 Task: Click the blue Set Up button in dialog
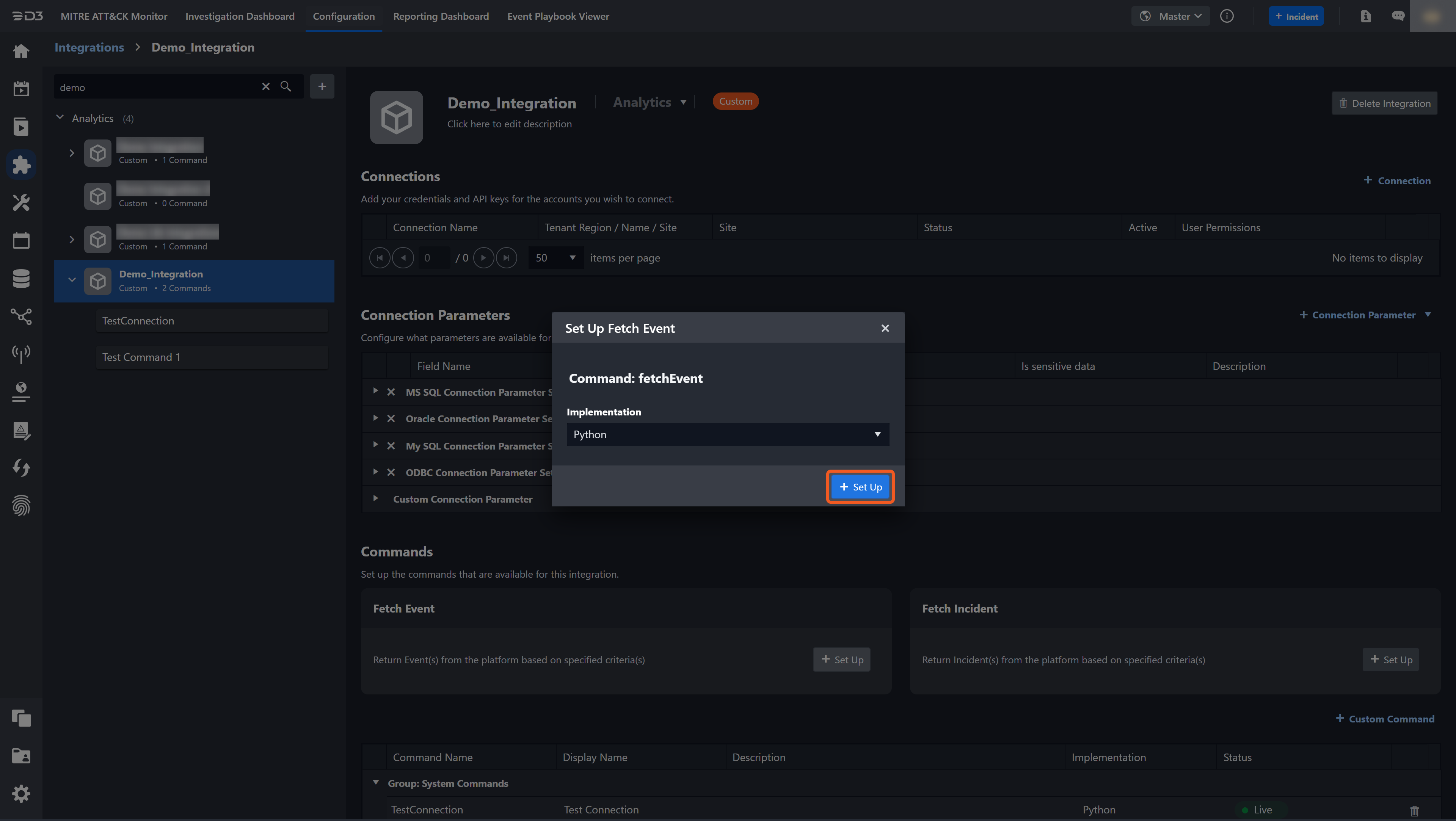[x=860, y=487]
